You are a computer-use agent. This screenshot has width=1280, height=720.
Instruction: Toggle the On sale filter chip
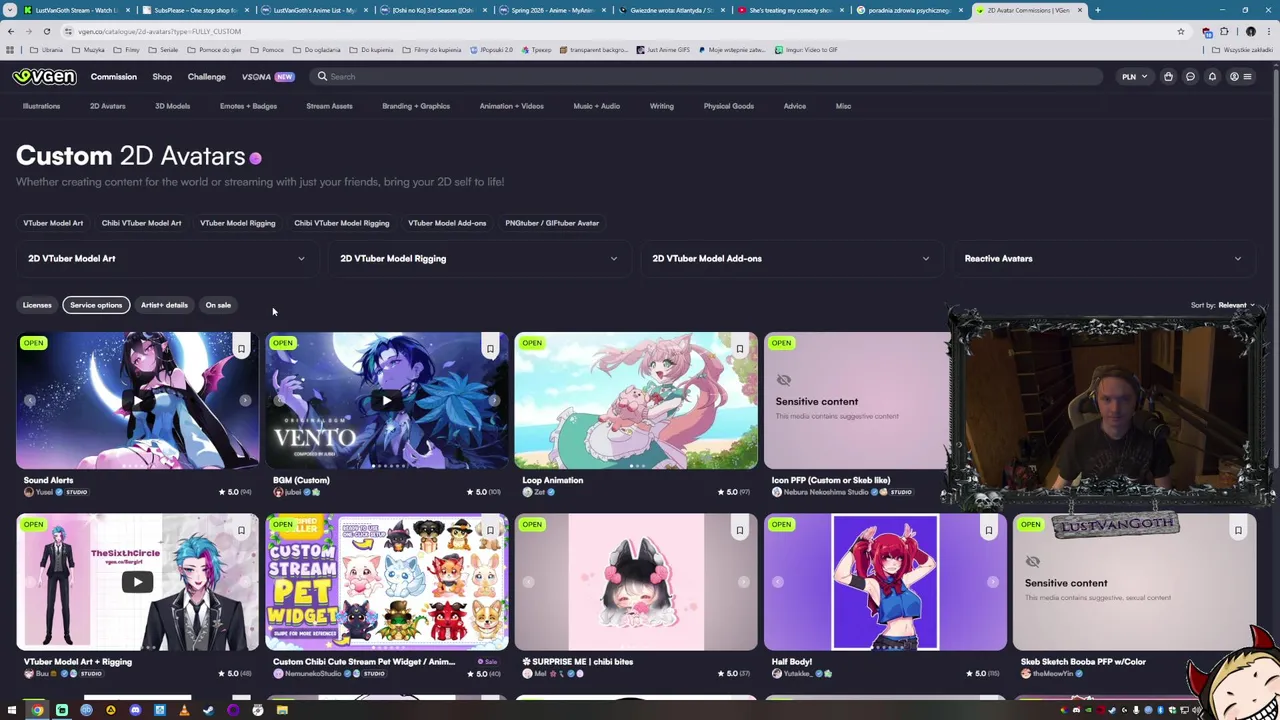(x=218, y=305)
